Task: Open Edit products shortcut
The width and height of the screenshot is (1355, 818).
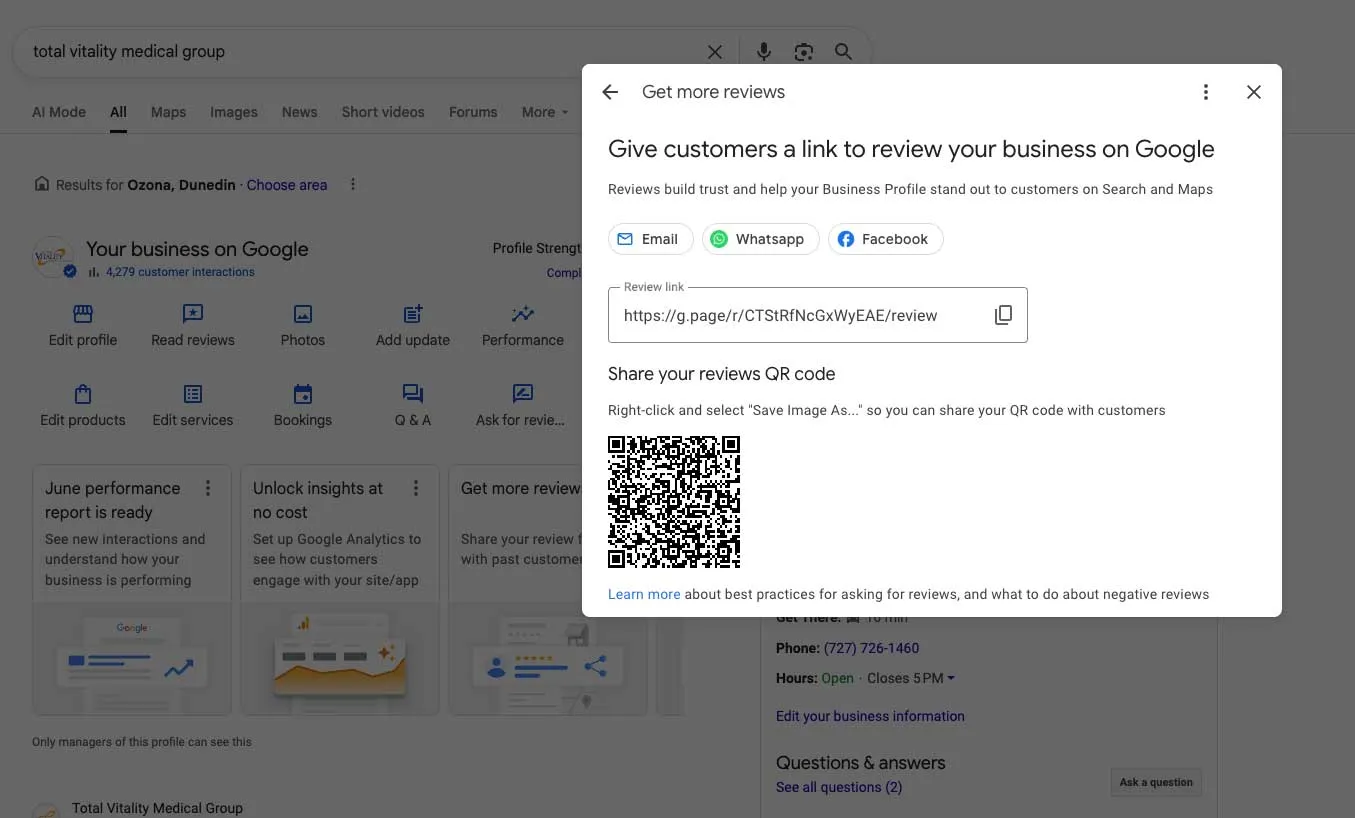Action: pos(83,406)
